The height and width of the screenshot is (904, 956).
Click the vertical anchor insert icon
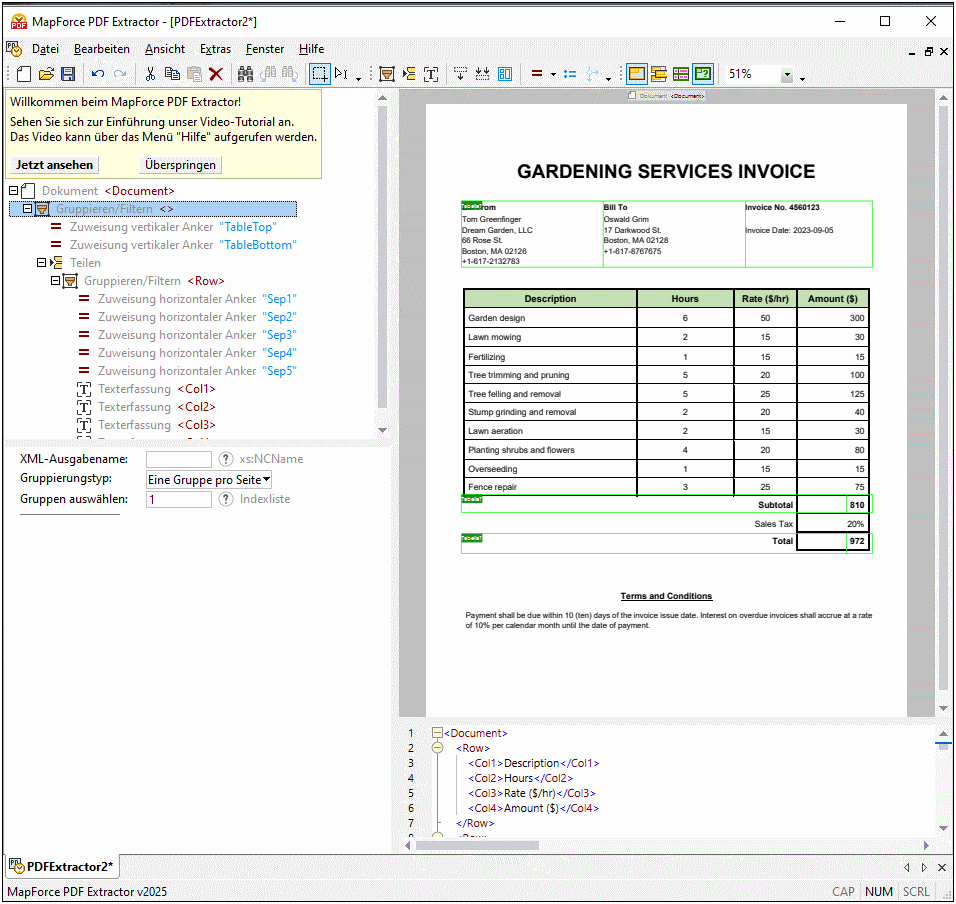pyautogui.click(x=460, y=74)
